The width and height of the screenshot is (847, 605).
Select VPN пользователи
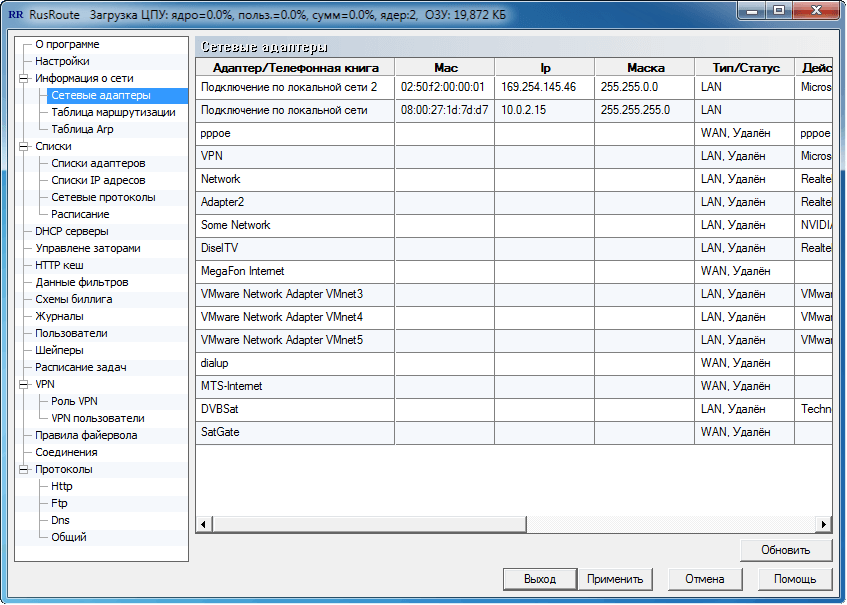pyautogui.click(x=97, y=419)
